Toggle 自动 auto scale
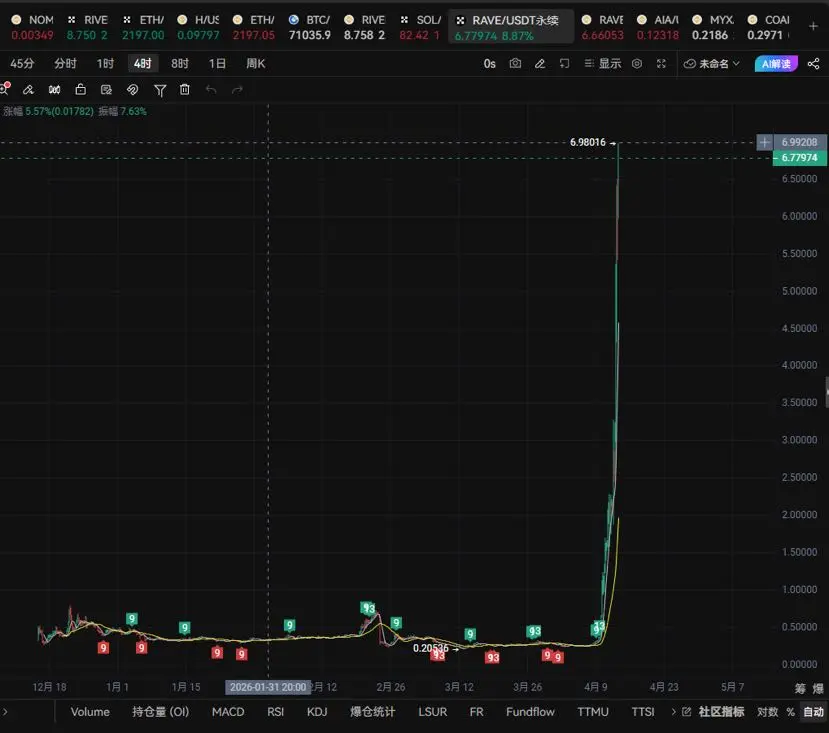Image resolution: width=829 pixels, height=733 pixels. [814, 712]
